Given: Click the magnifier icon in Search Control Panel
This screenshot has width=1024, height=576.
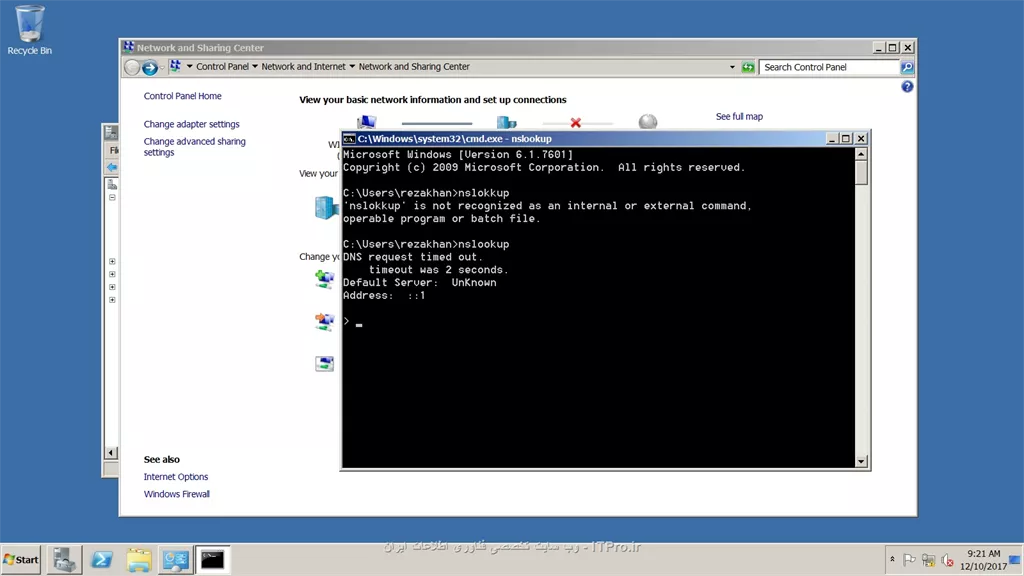Looking at the screenshot, I should coord(907,67).
